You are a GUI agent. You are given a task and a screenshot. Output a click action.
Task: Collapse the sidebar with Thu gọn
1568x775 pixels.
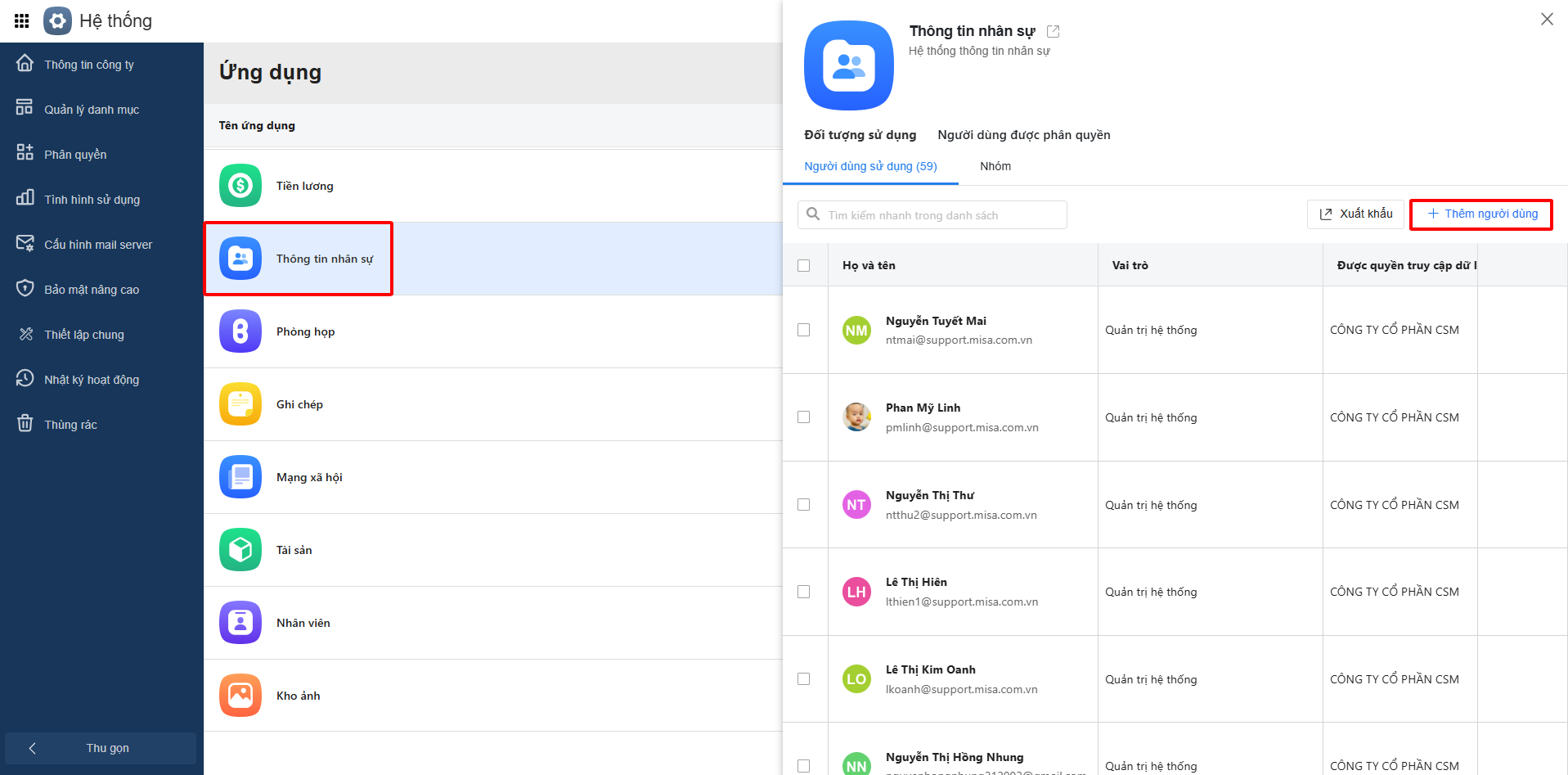100,748
